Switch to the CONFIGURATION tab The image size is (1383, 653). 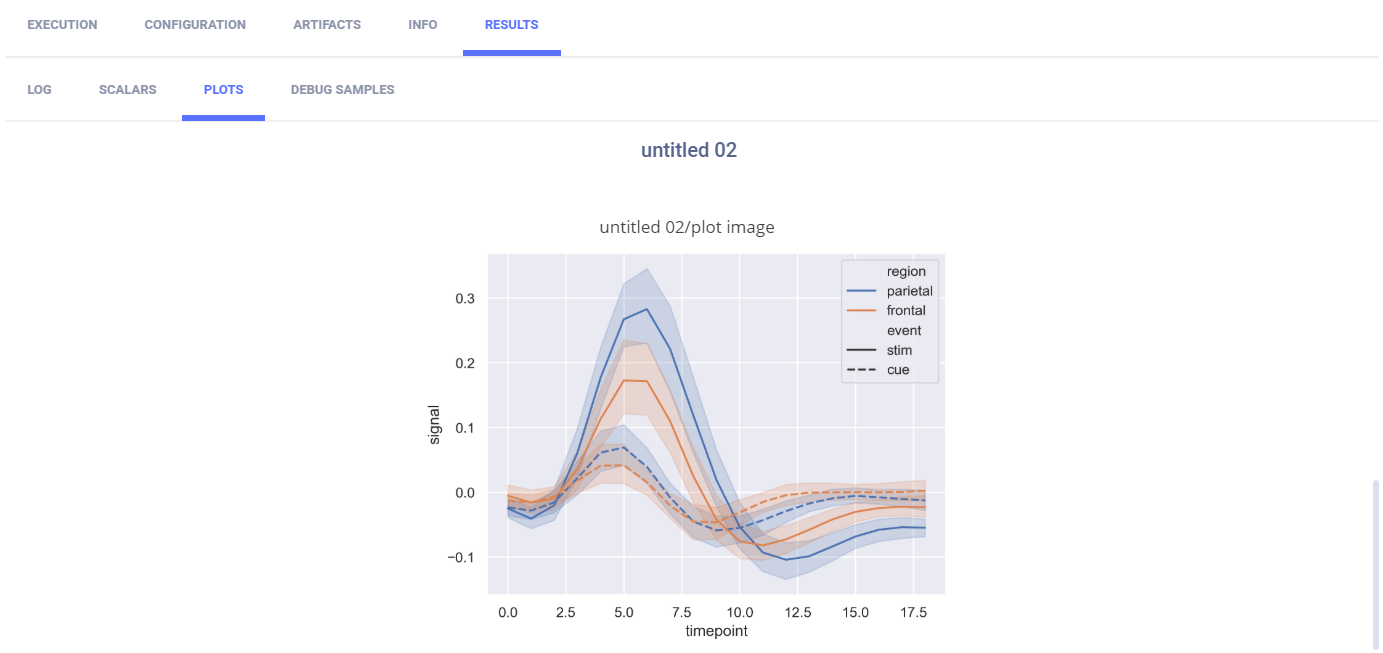(x=195, y=25)
